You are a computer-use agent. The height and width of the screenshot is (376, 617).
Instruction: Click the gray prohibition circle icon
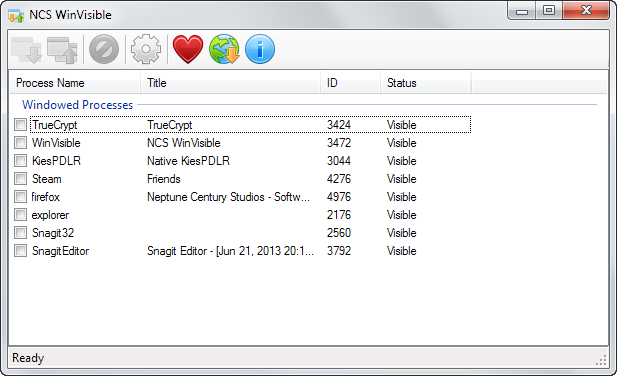pyautogui.click(x=104, y=49)
